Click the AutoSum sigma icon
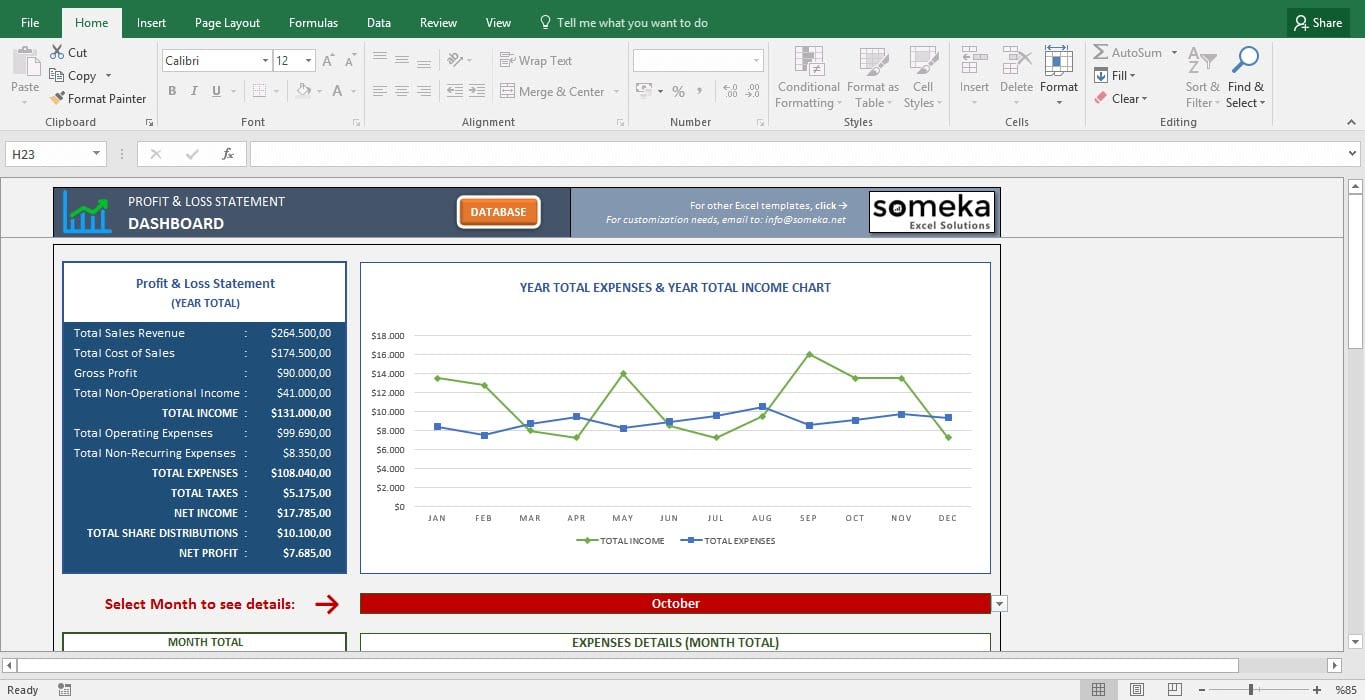Viewport: 1365px width, 700px height. [x=1101, y=53]
